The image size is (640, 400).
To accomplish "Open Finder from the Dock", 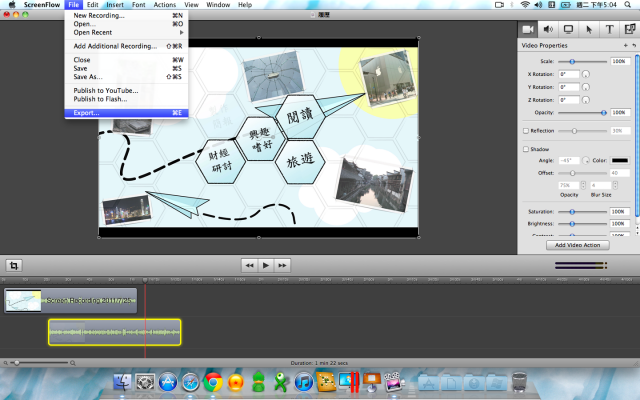I will 122,382.
